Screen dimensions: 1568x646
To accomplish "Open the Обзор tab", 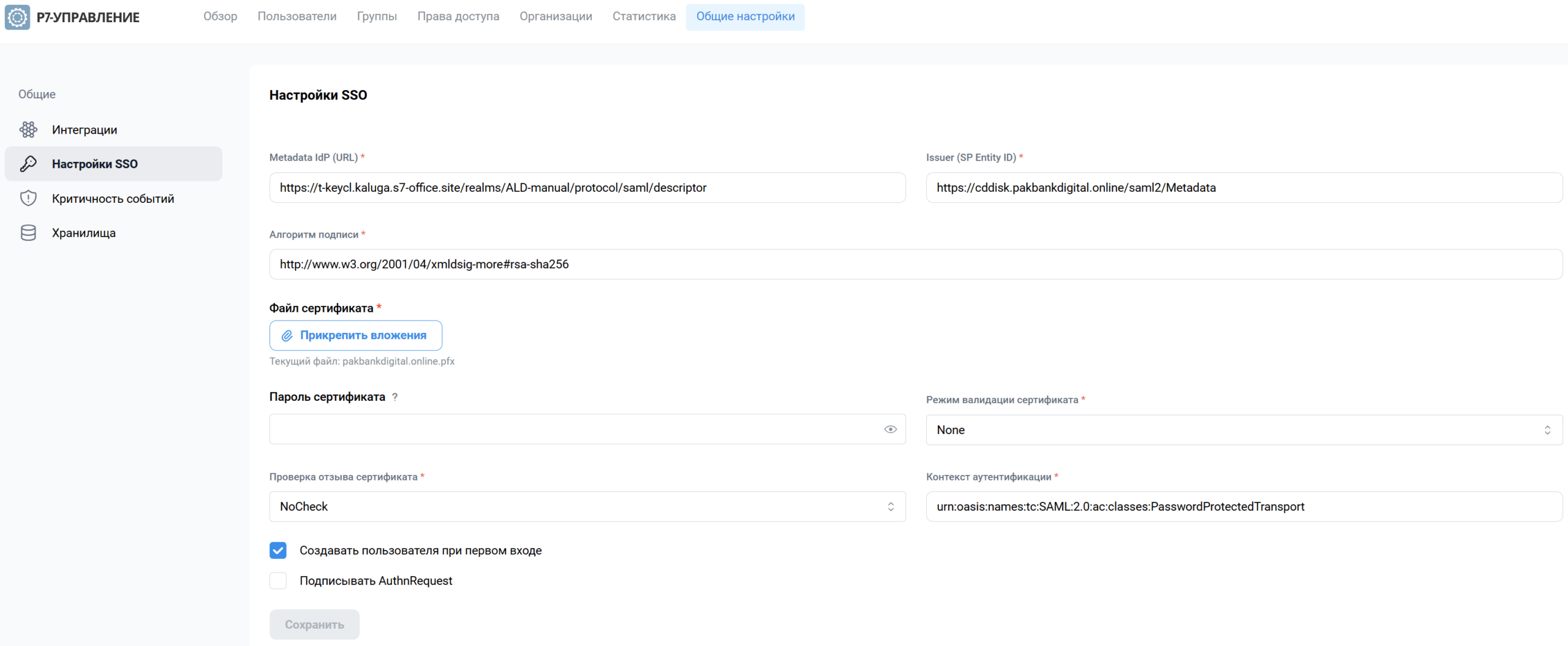I will [x=221, y=17].
